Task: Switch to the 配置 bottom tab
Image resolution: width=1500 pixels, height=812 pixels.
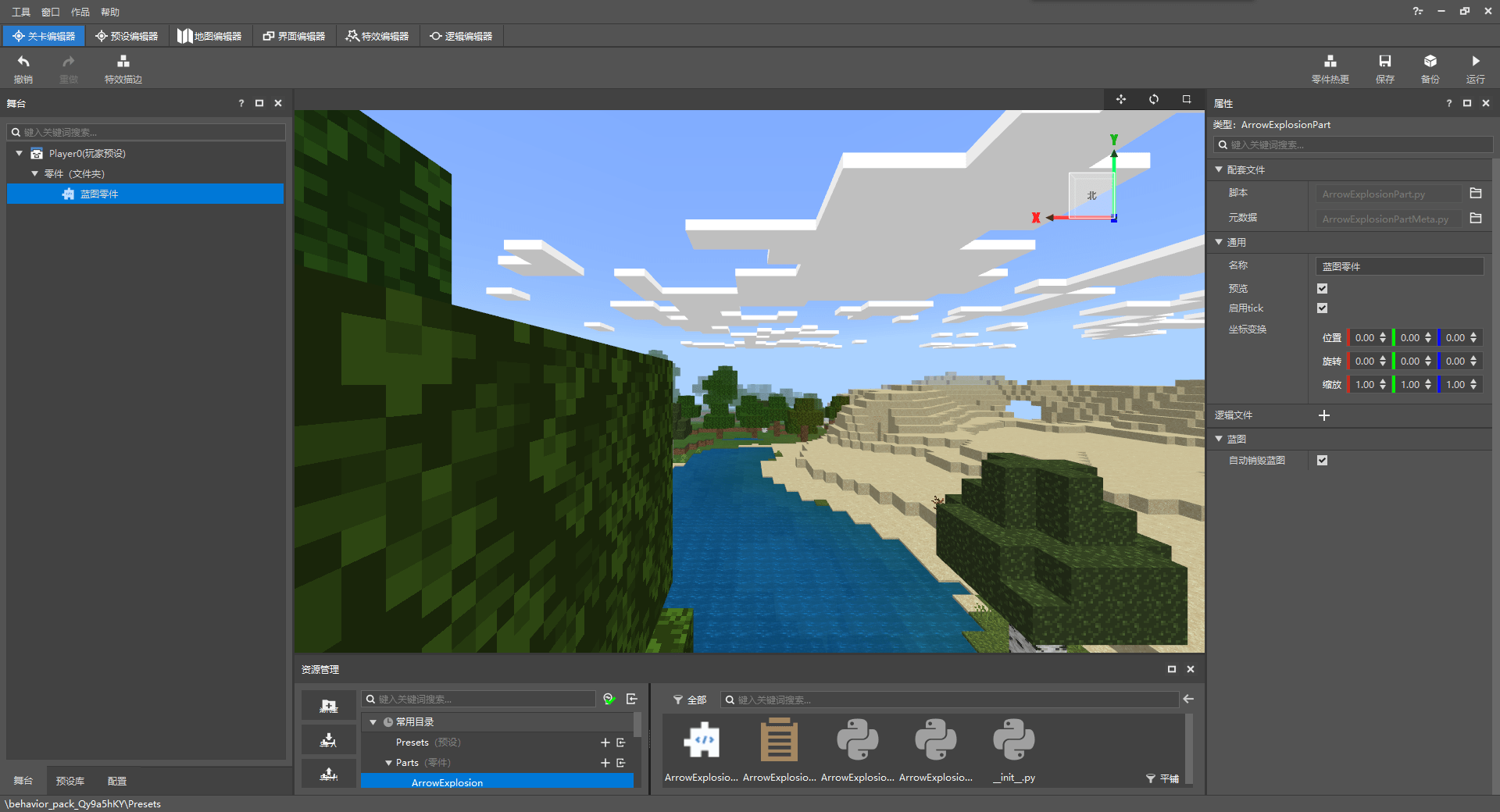Action: [117, 781]
